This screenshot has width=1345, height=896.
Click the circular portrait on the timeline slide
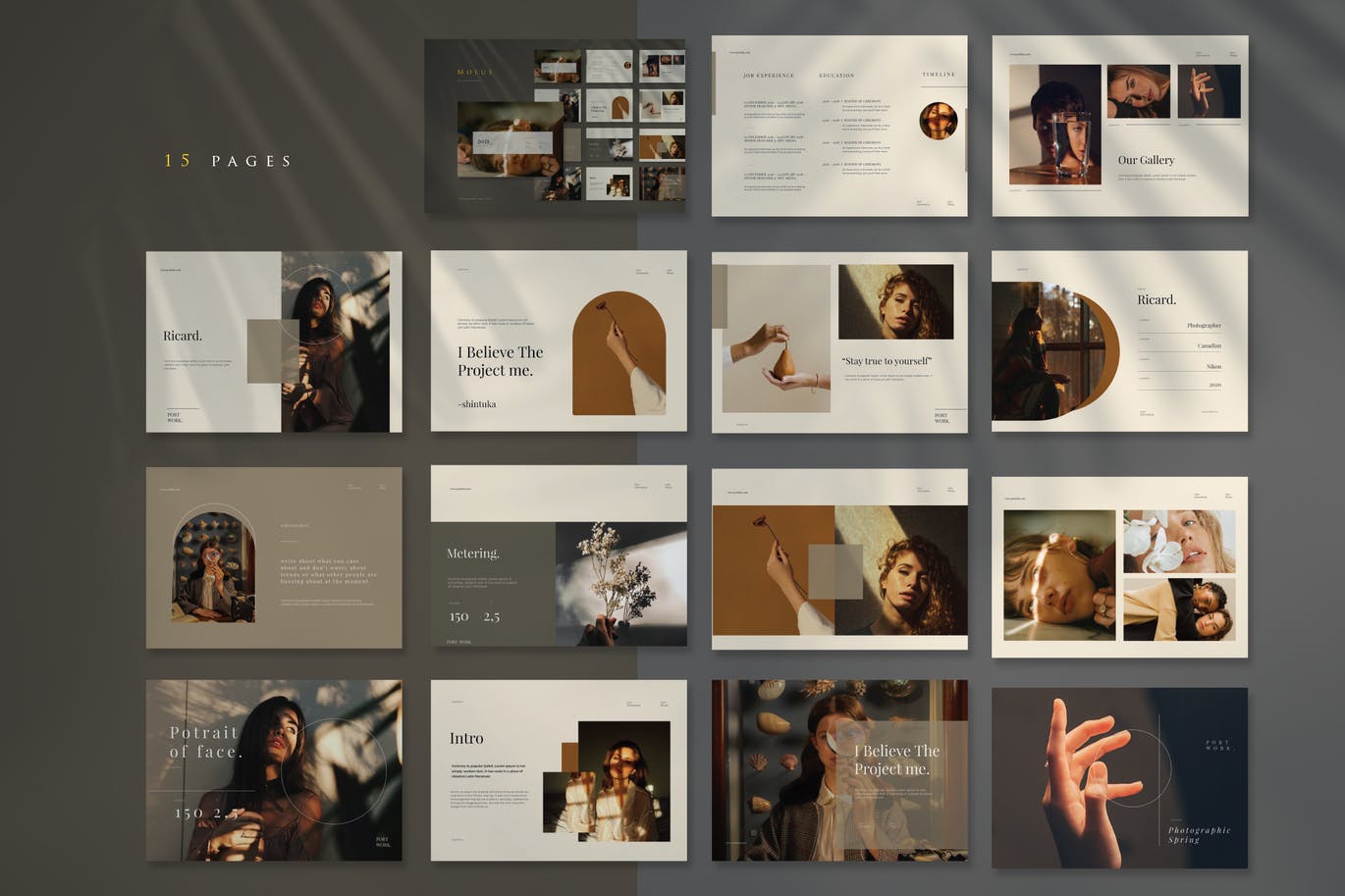[x=938, y=121]
